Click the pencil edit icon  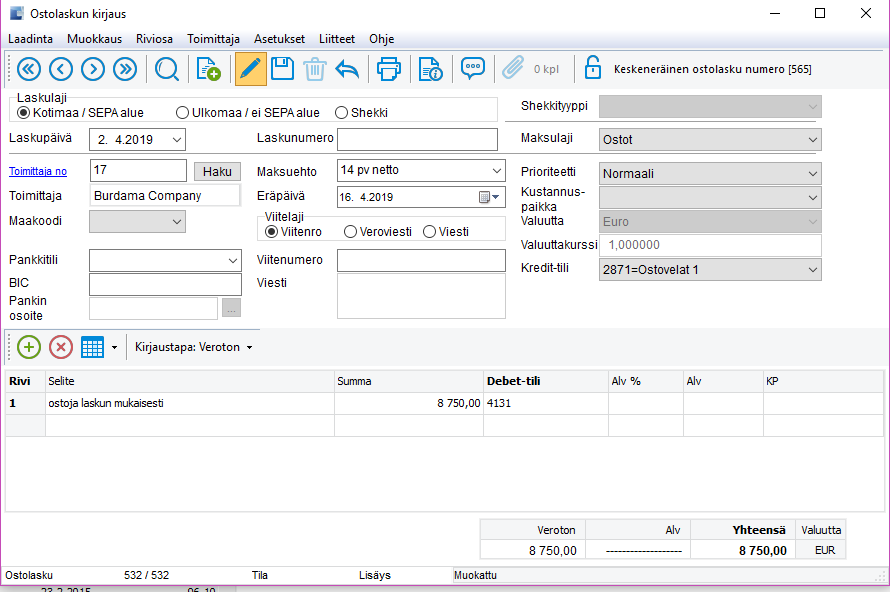coord(250,69)
